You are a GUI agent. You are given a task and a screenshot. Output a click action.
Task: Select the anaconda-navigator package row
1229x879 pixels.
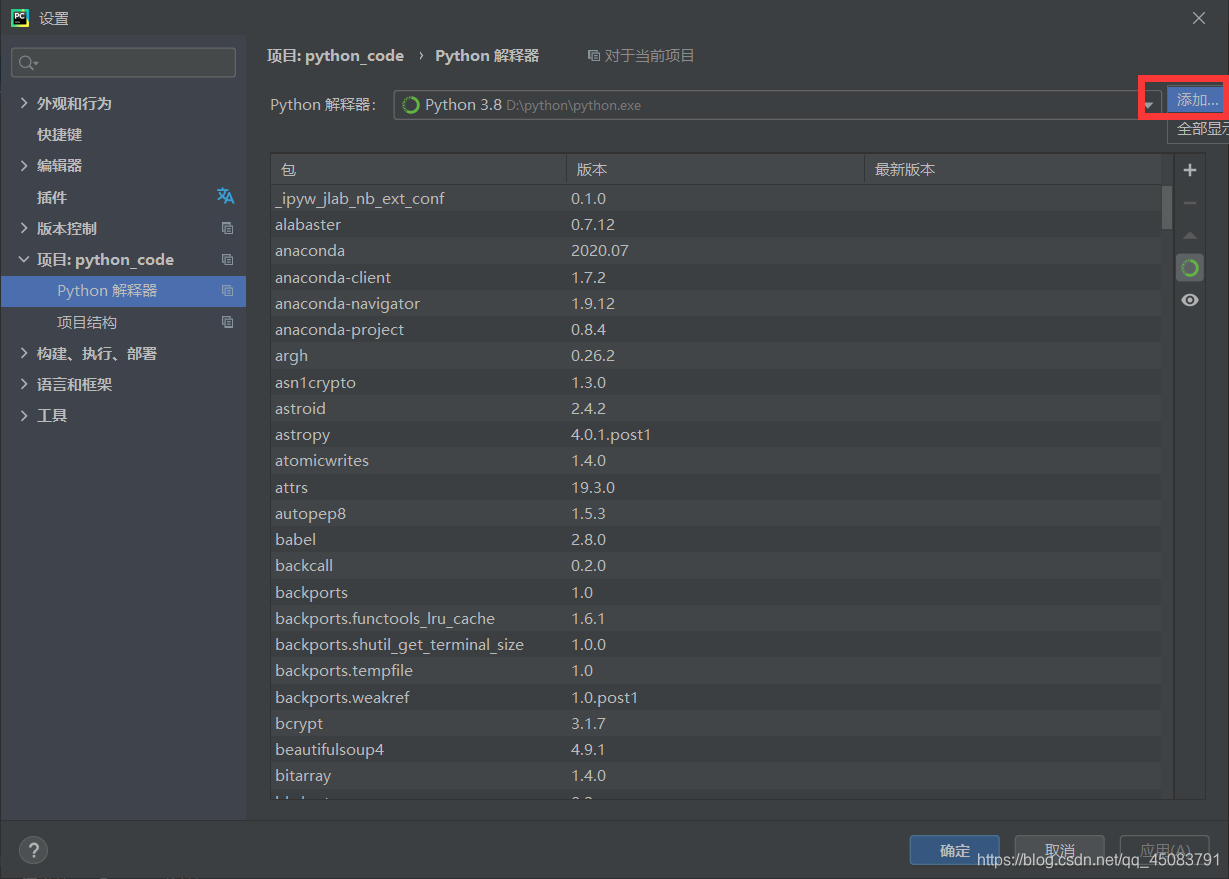716,303
